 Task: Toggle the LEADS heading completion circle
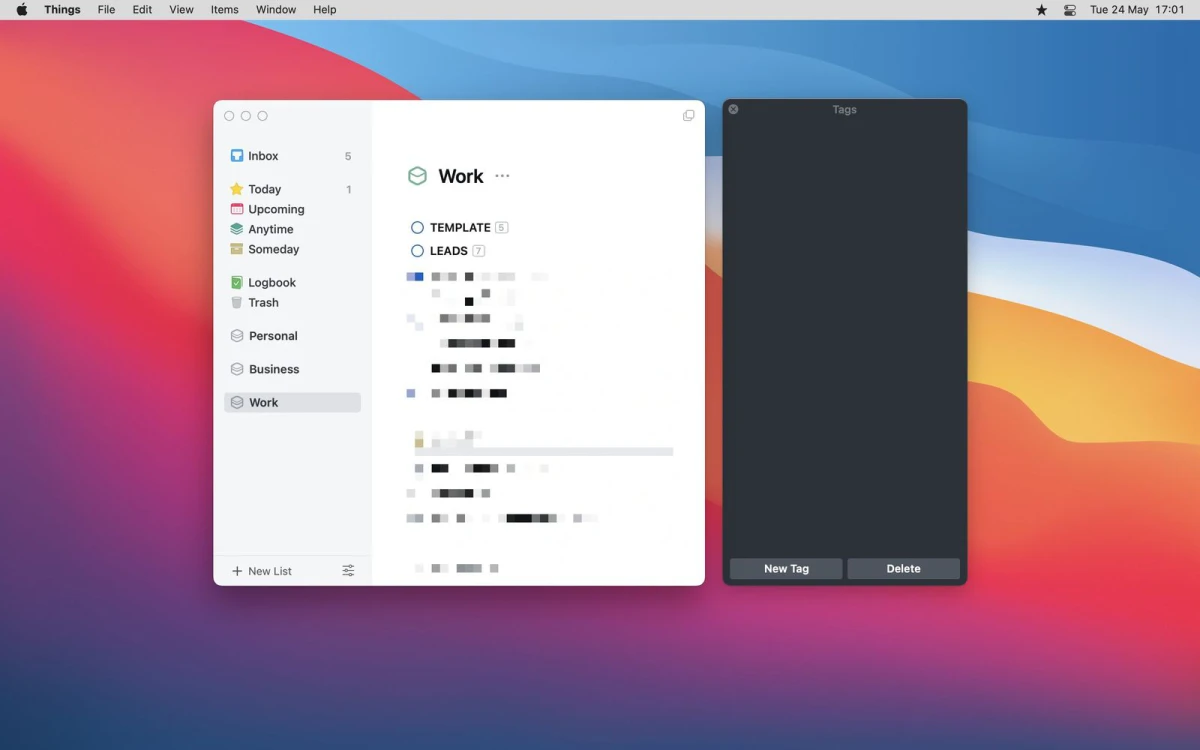coord(417,251)
